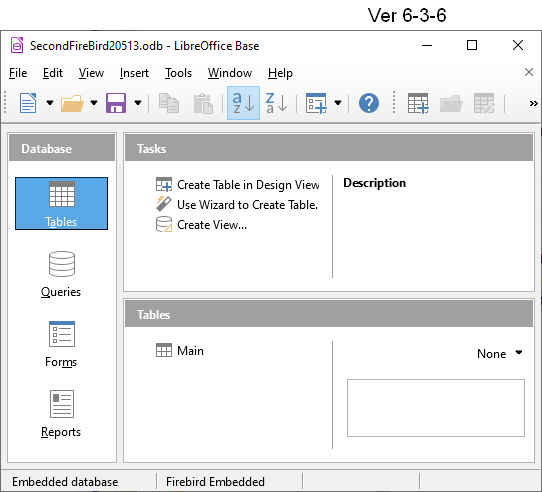The height and width of the screenshot is (492, 542).
Task: Select Tables in the Database pane
Action: tap(61, 203)
